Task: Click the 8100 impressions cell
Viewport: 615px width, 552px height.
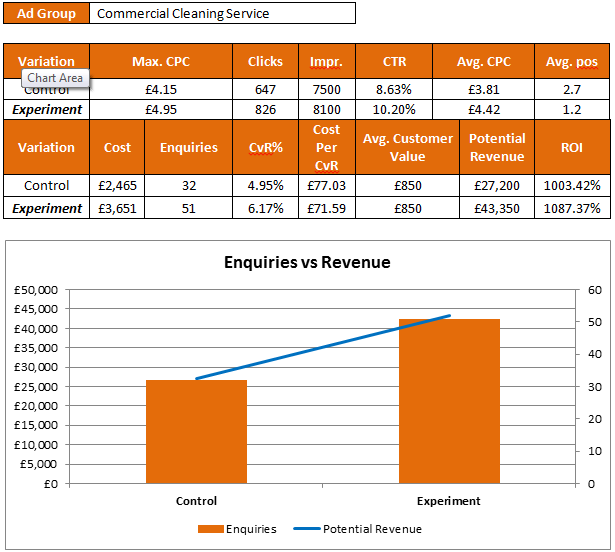Action: tap(326, 109)
